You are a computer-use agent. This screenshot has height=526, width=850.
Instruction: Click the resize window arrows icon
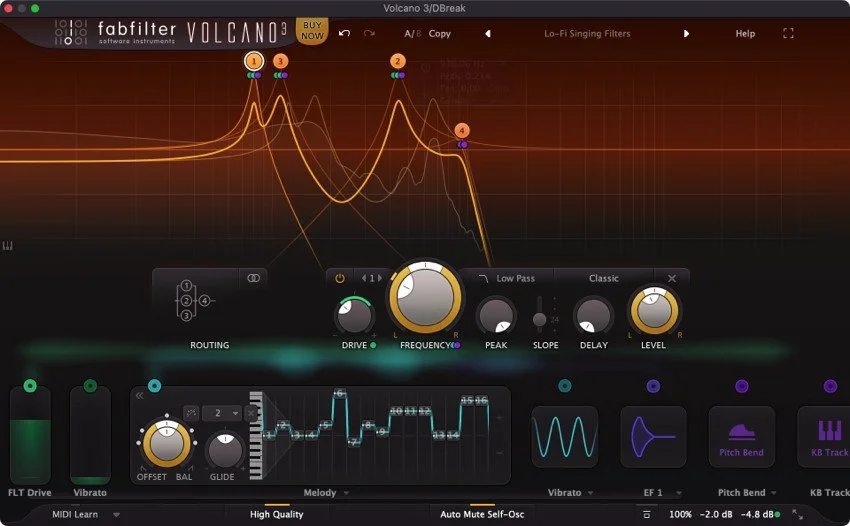point(797,514)
